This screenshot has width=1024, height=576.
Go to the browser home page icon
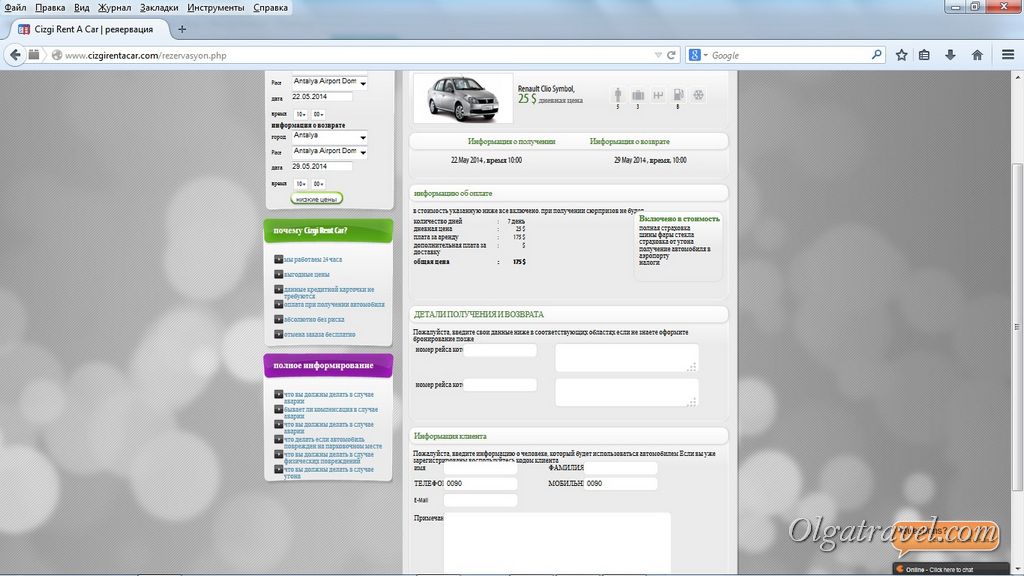click(977, 55)
